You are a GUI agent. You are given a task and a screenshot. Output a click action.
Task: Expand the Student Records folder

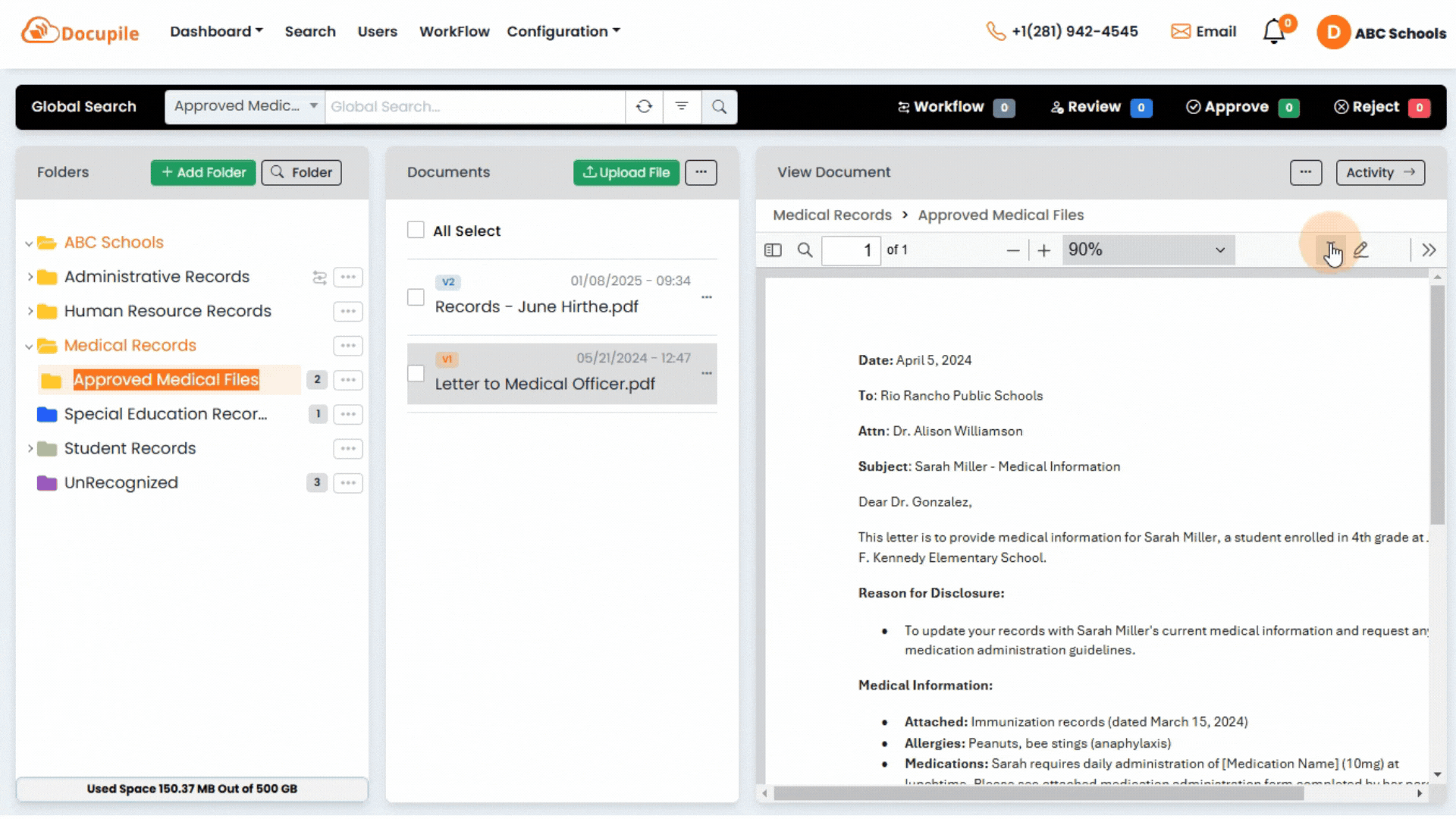[x=29, y=448]
